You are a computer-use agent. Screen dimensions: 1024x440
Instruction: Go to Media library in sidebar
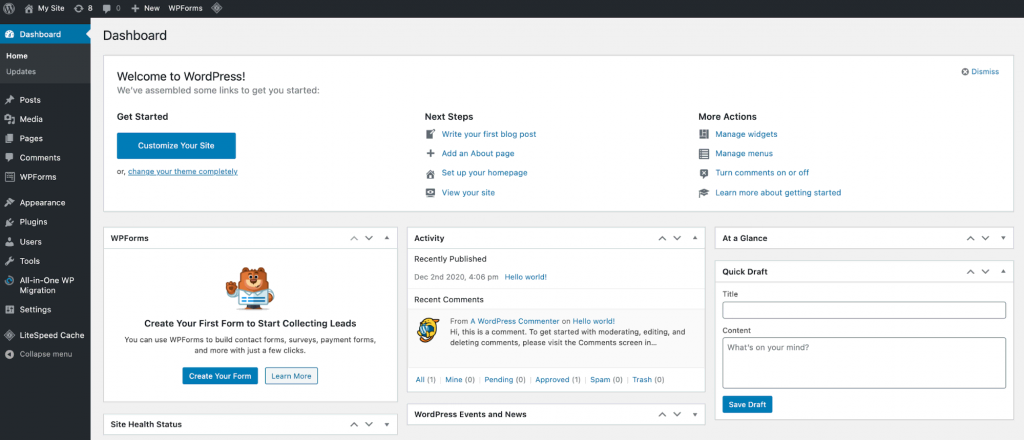(x=31, y=119)
